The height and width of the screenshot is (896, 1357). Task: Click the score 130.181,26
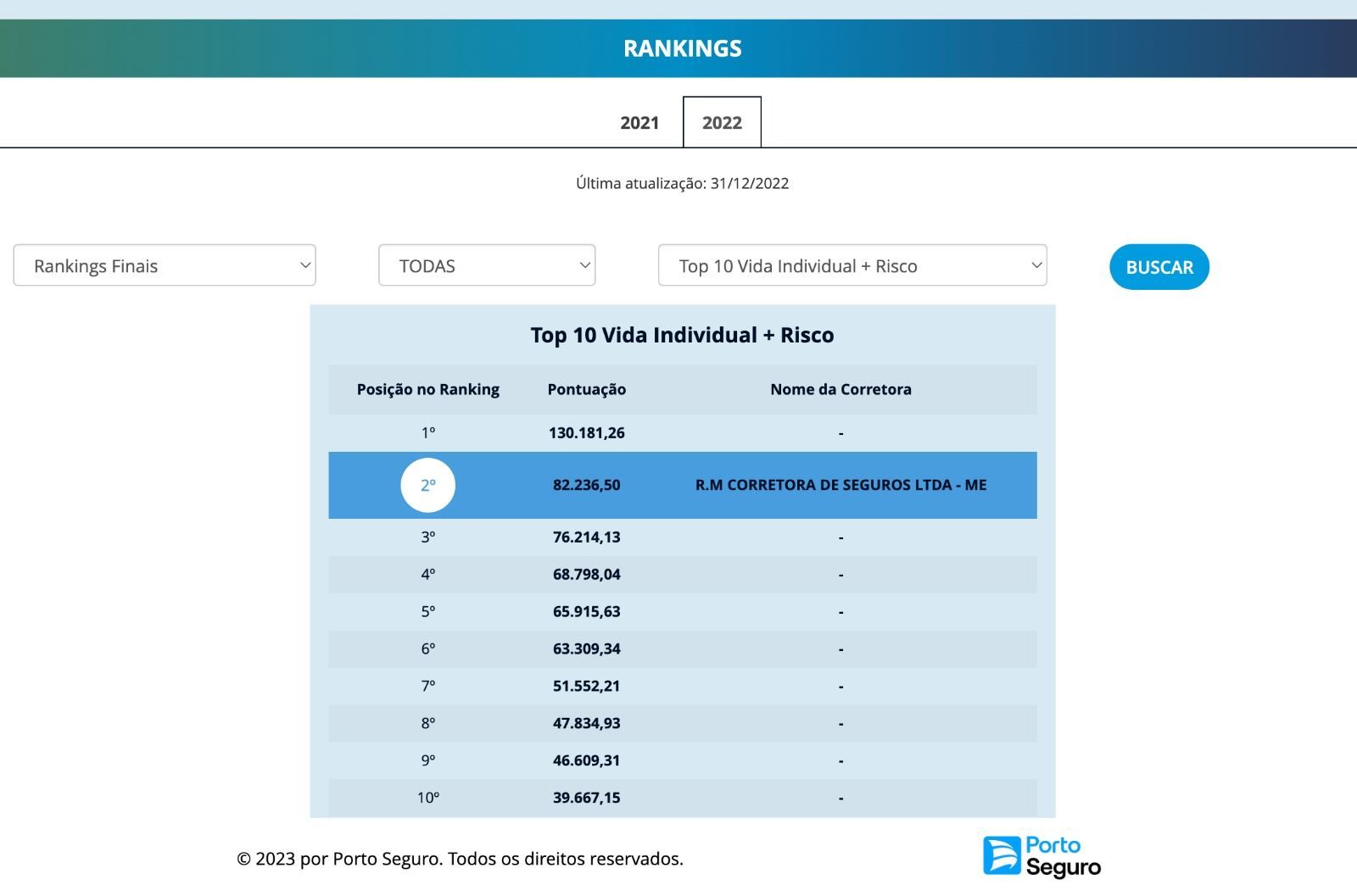tap(587, 433)
